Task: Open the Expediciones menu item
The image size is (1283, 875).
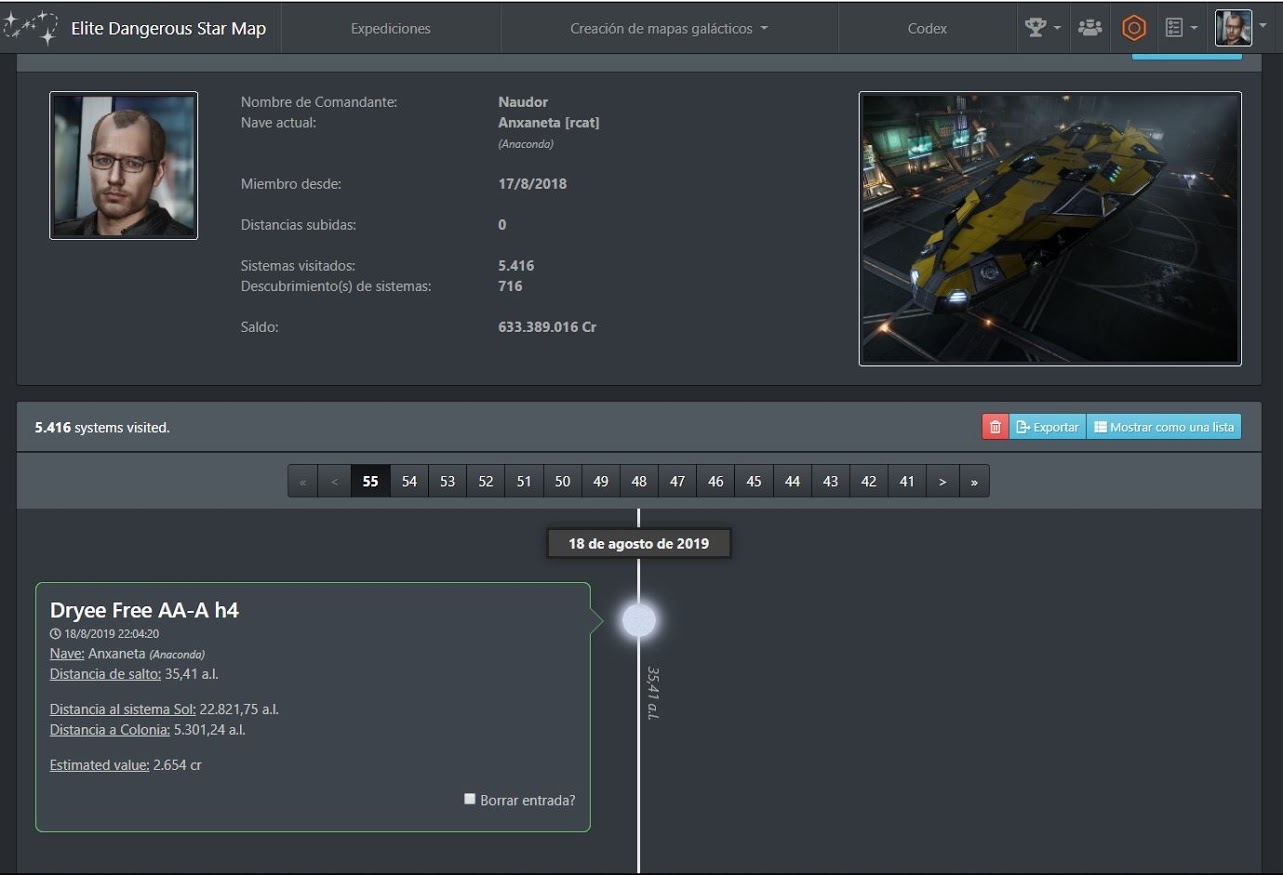Action: (391, 28)
